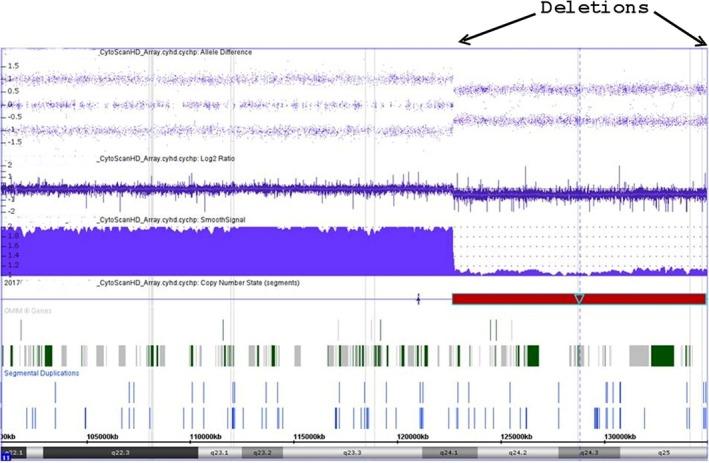Click the 130000kb axis label

coord(620,437)
